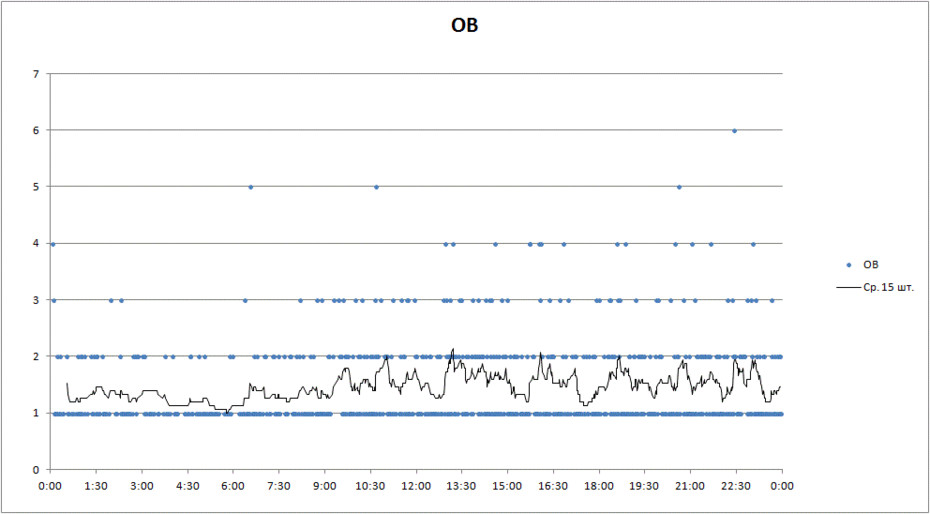The image size is (930, 514).
Task: Select the y-axis label 0
Action: pyautogui.click(x=36, y=470)
